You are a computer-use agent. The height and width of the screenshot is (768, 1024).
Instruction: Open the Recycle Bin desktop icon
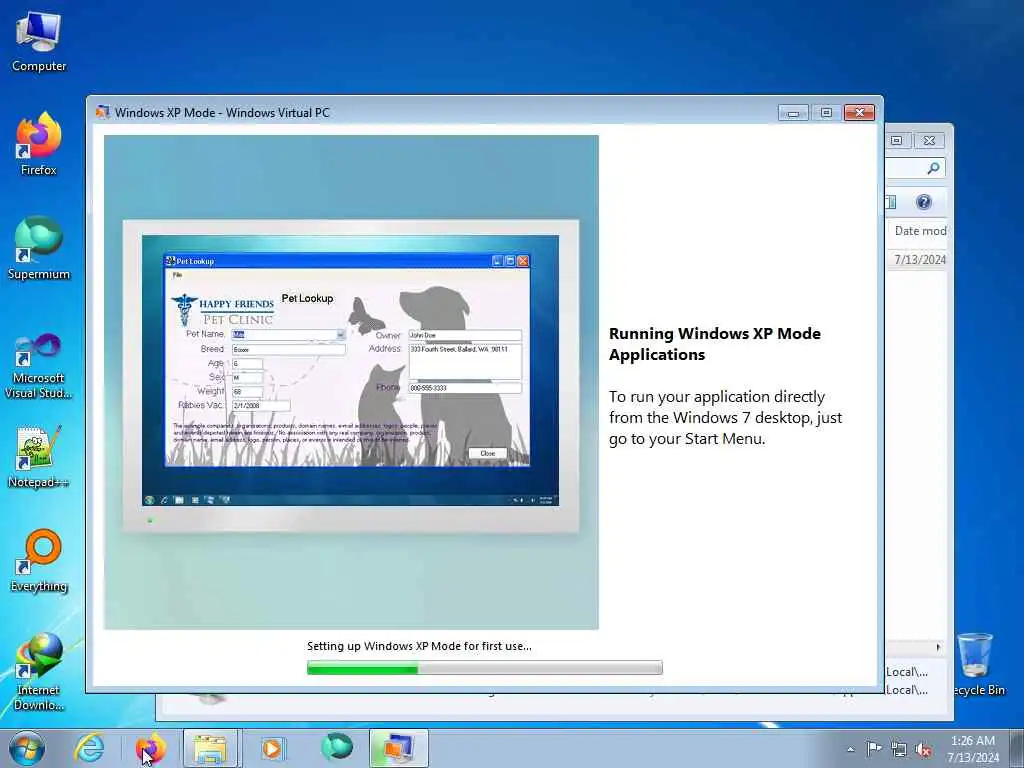click(976, 665)
